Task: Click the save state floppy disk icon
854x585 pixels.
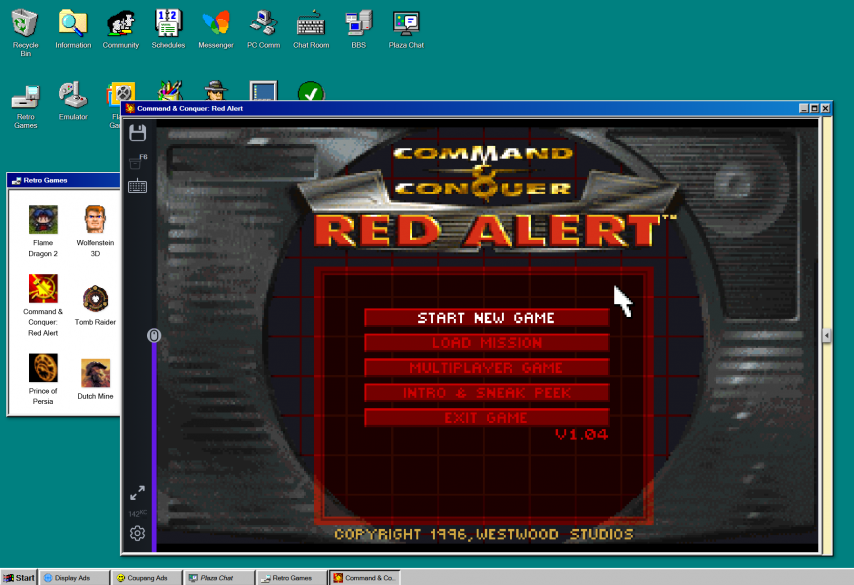Action: click(138, 132)
